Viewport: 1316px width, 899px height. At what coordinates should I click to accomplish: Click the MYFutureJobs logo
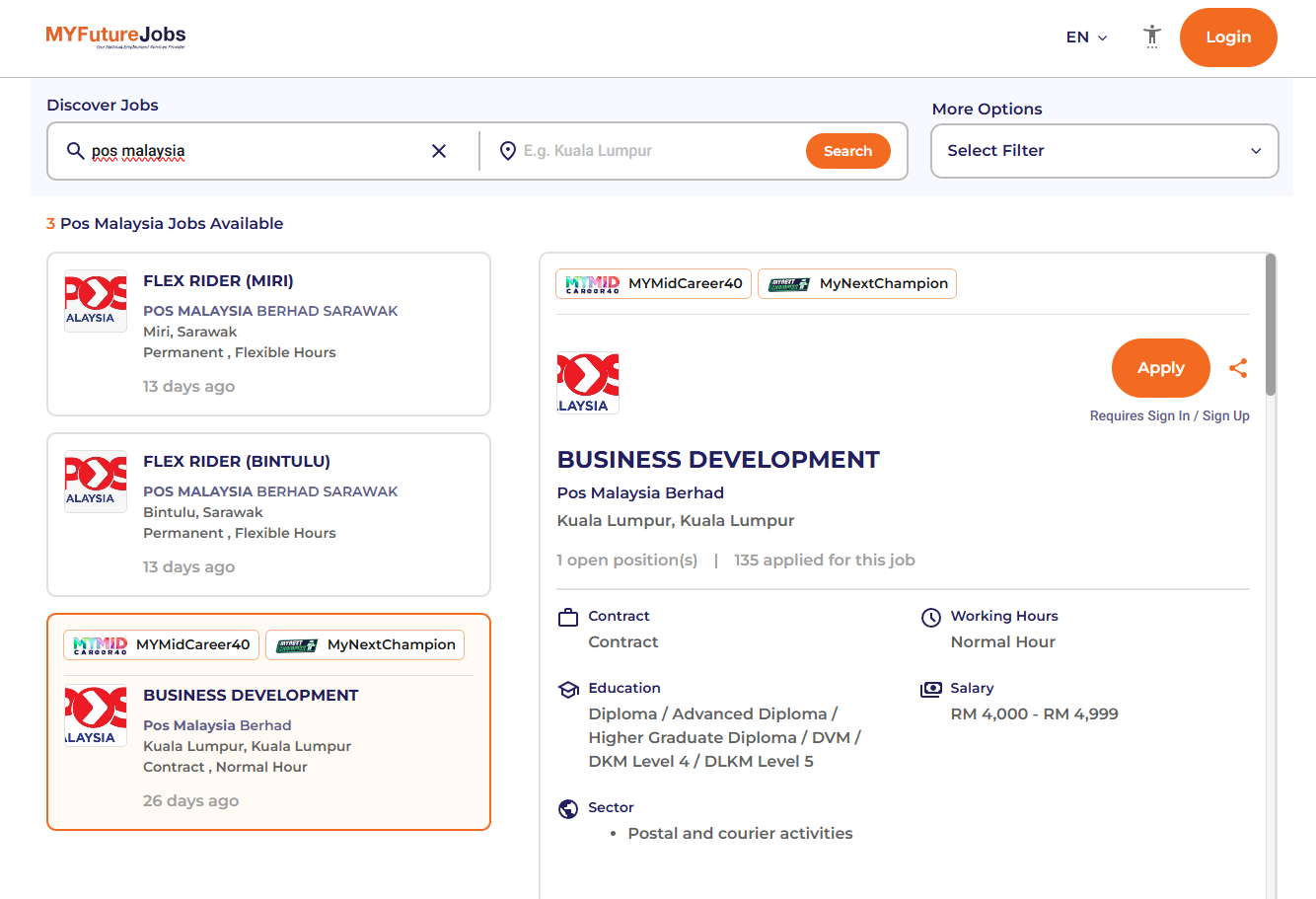pos(115,37)
